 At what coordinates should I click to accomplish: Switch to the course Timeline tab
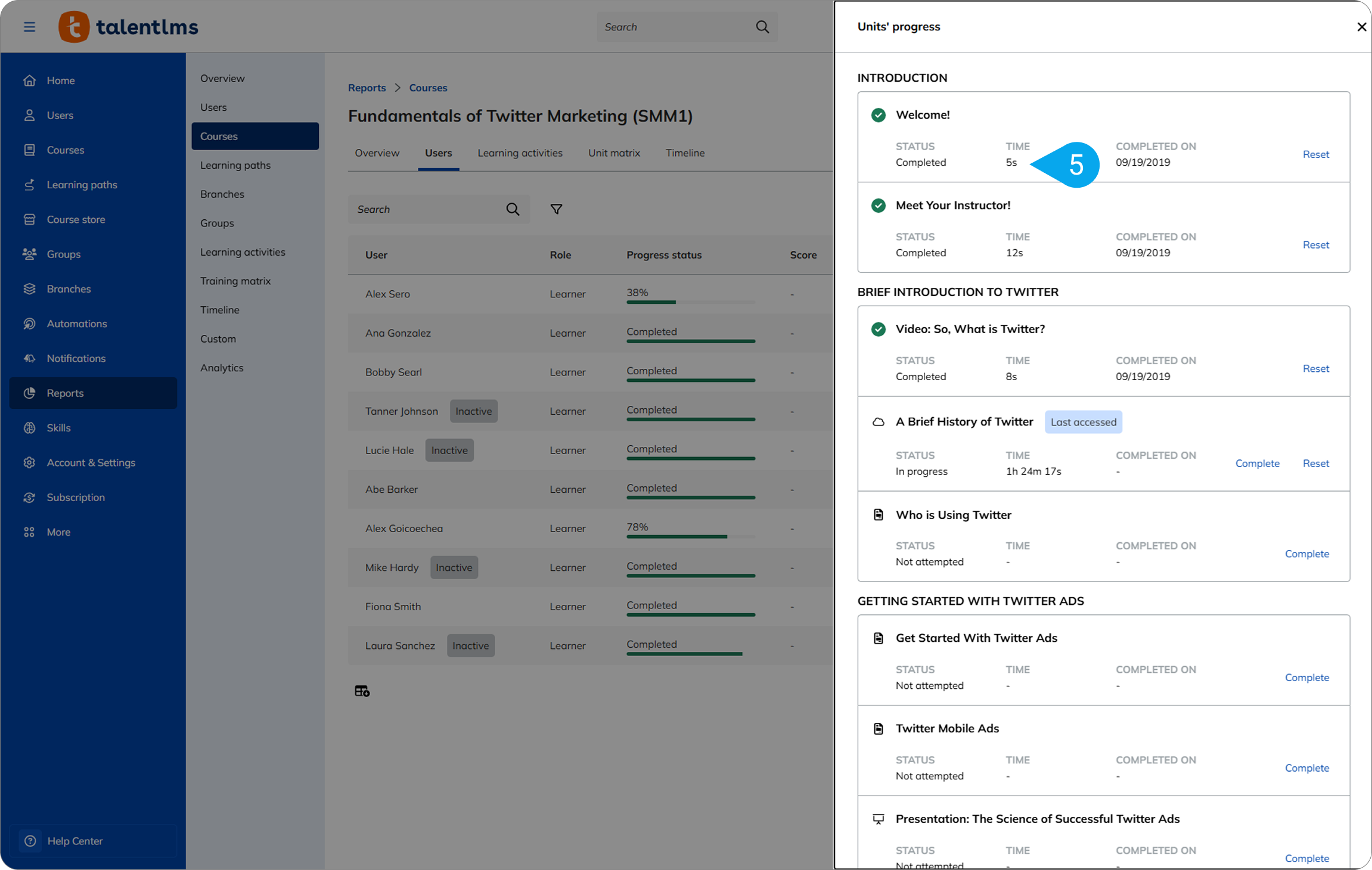point(685,153)
